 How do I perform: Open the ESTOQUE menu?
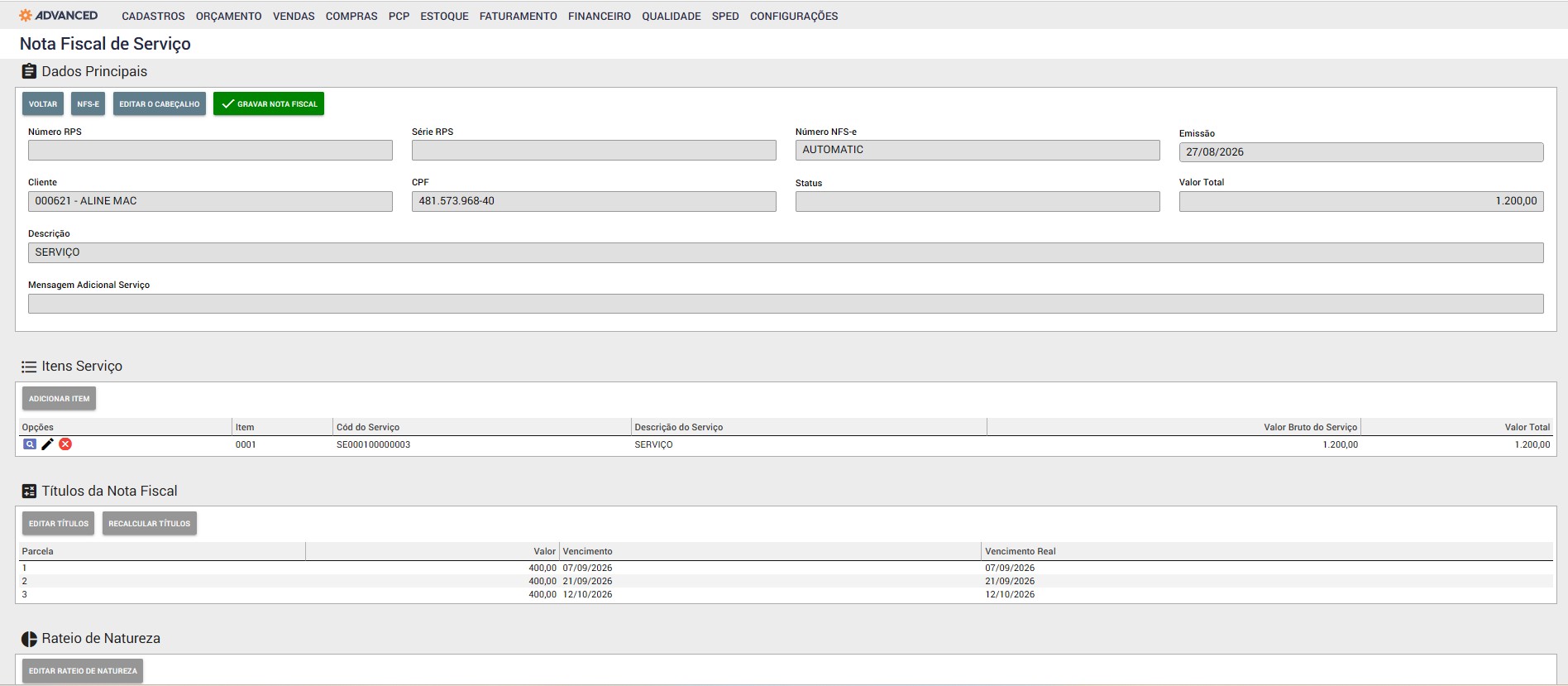(x=444, y=17)
